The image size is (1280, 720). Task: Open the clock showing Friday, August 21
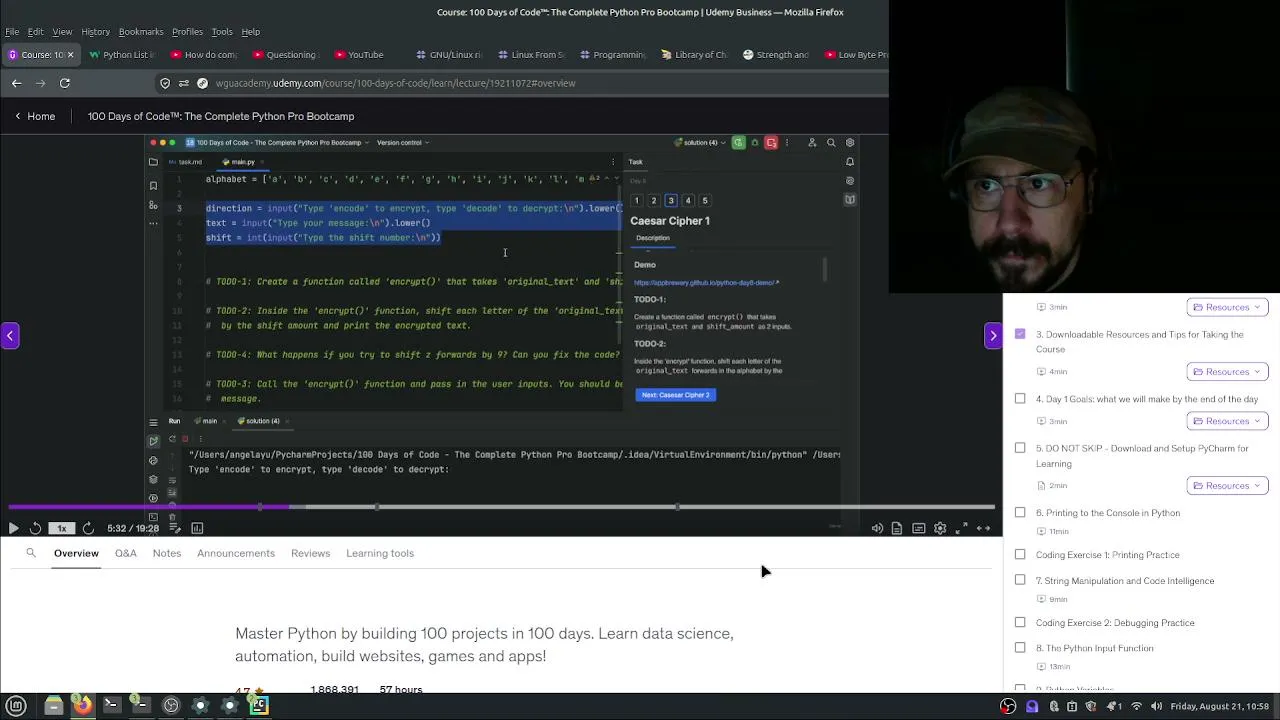pos(1219,706)
